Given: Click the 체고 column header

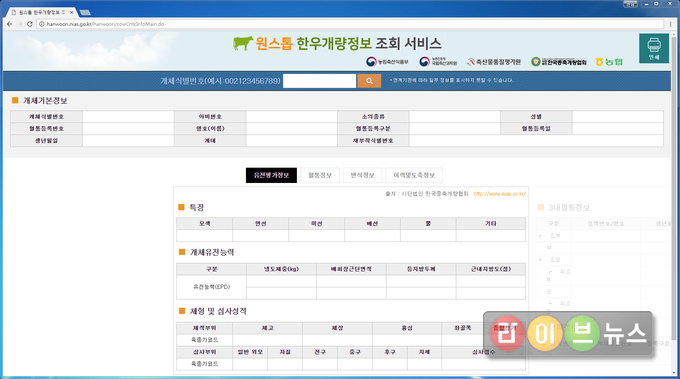Looking at the screenshot, I should [x=268, y=328].
